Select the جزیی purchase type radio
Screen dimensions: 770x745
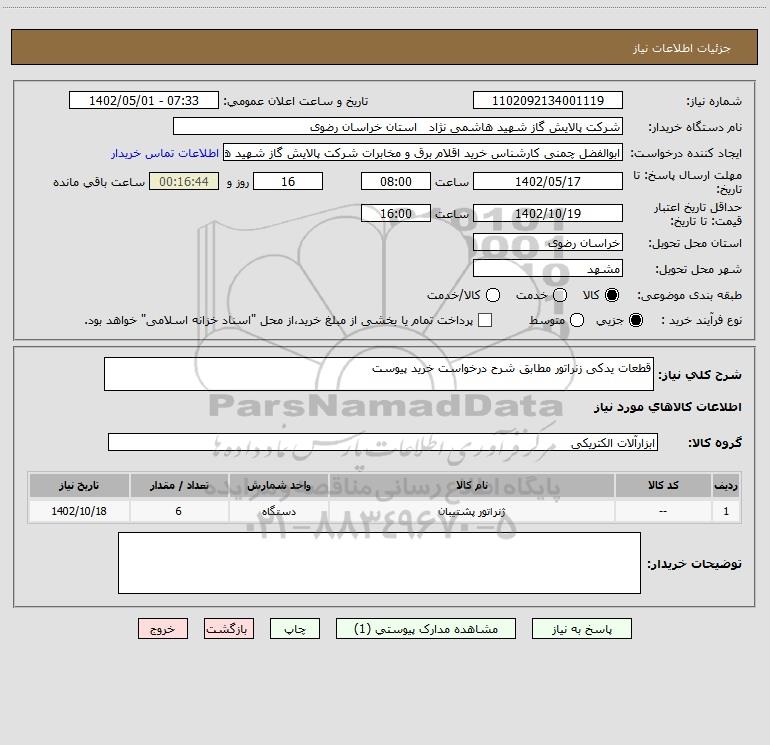[x=635, y=320]
